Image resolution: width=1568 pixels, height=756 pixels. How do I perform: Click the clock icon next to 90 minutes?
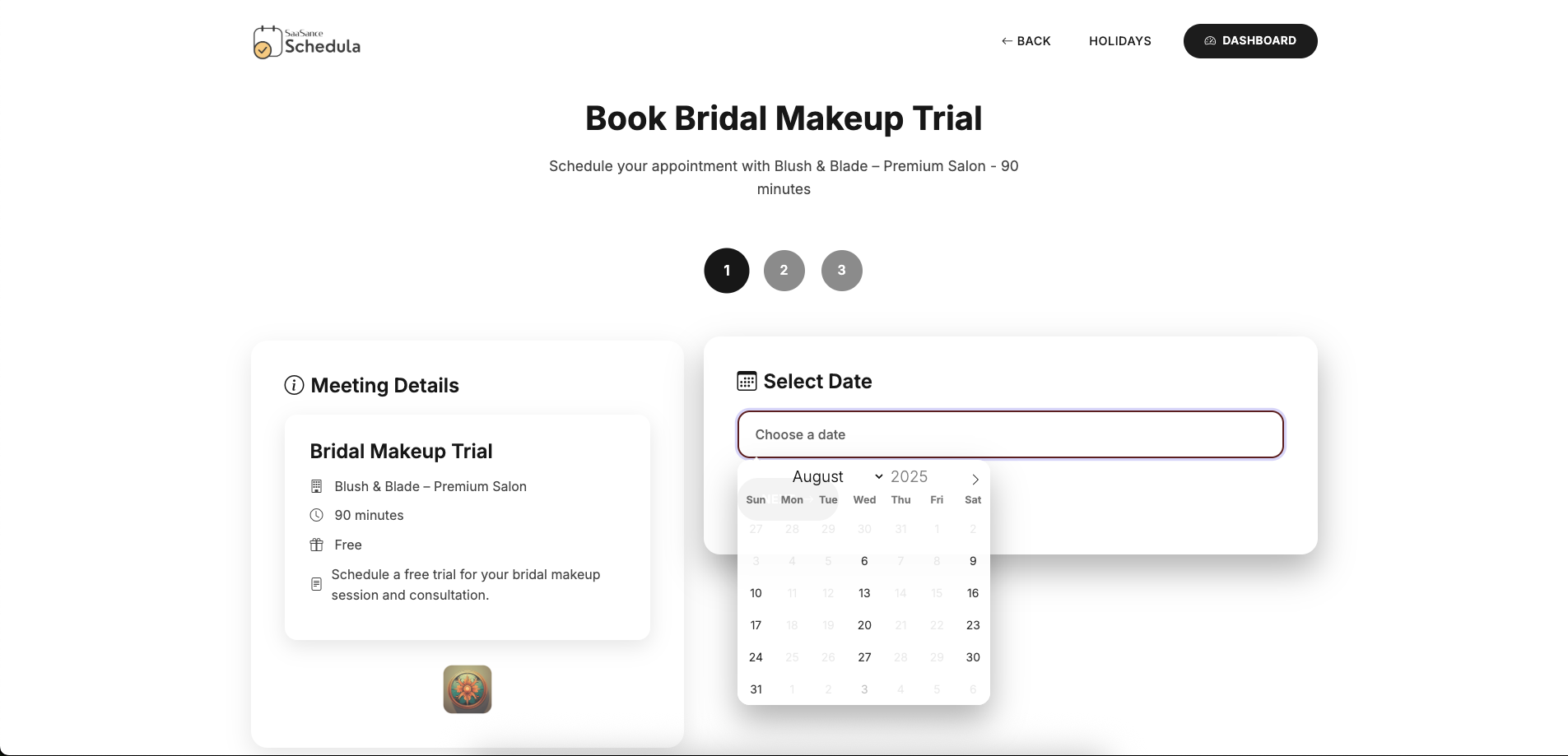pos(317,515)
